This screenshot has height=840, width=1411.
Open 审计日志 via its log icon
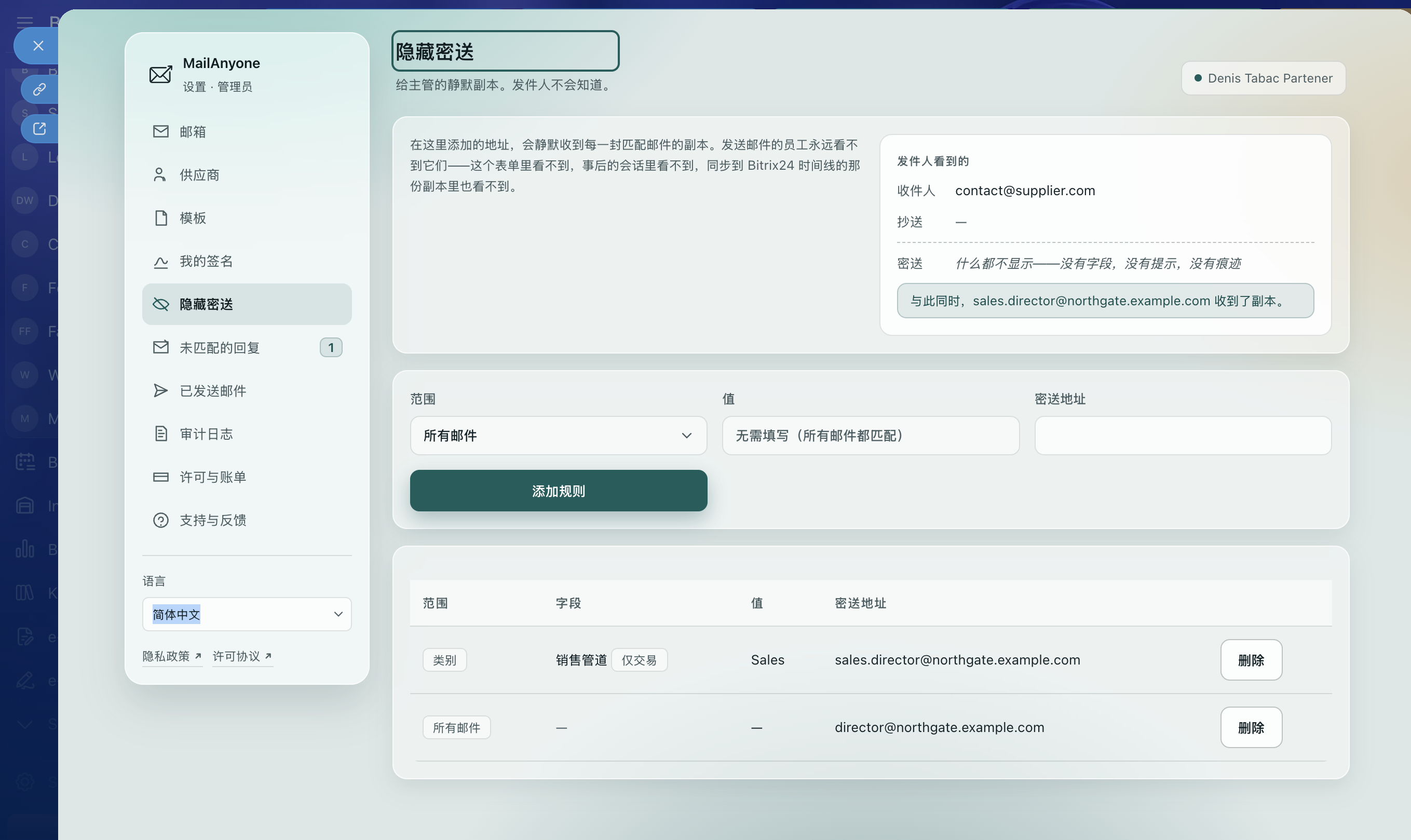161,433
